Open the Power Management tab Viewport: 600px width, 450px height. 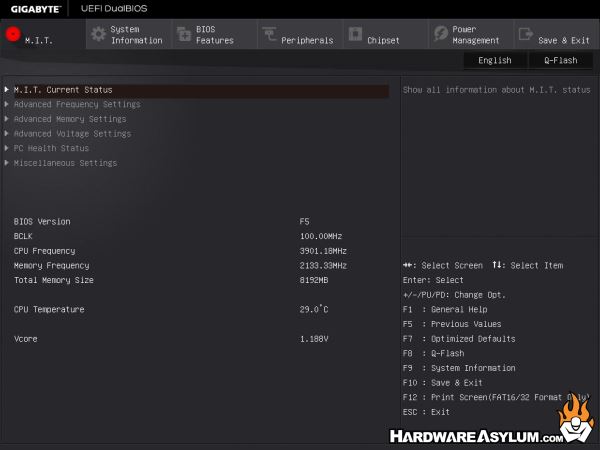471,34
